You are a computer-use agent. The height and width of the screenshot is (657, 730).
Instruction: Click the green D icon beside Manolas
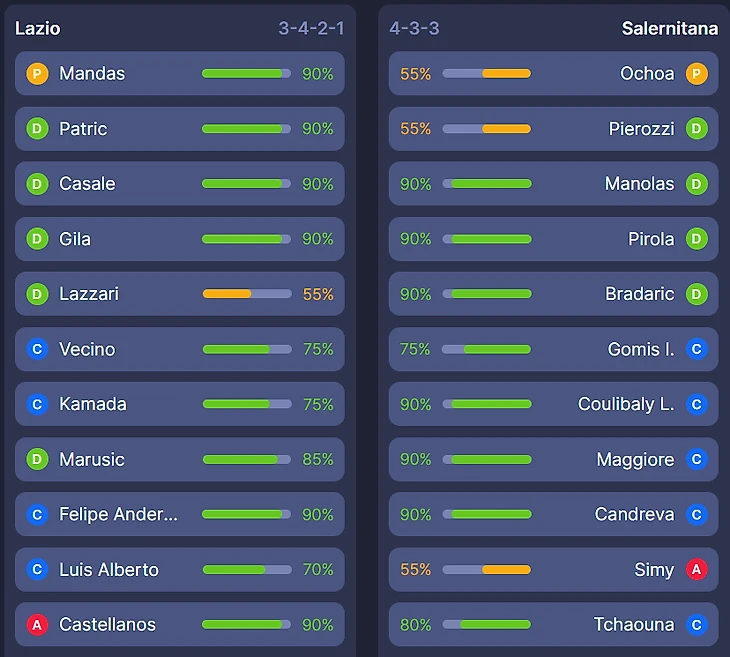696,184
